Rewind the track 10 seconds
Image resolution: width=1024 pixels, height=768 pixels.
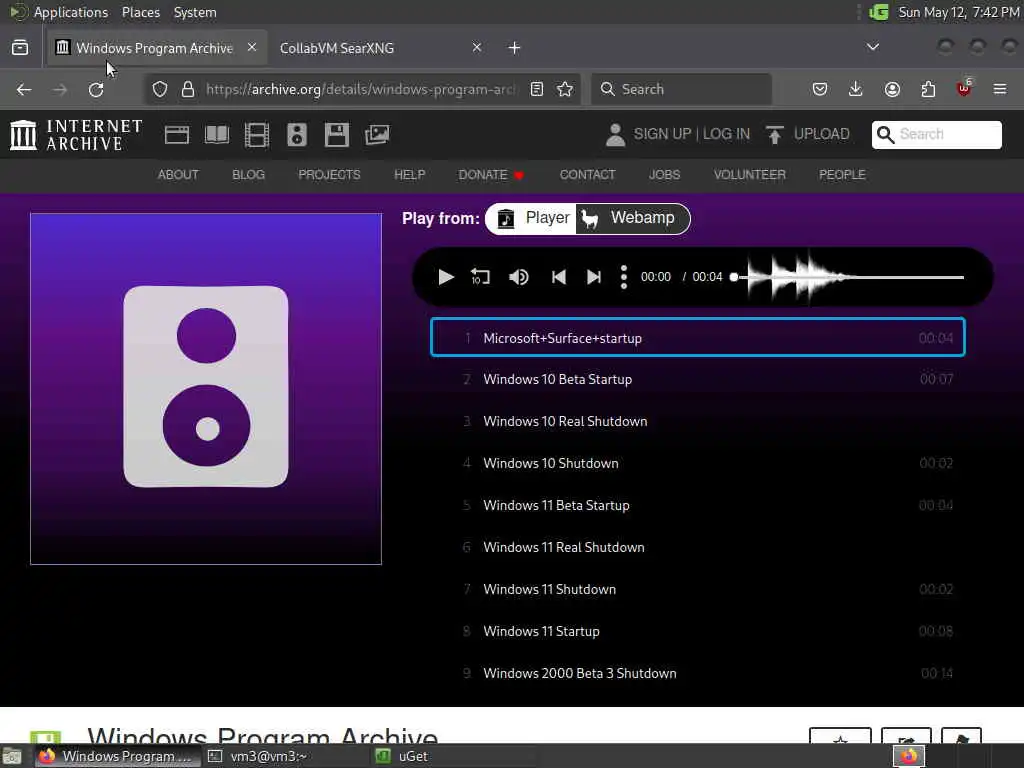480,277
